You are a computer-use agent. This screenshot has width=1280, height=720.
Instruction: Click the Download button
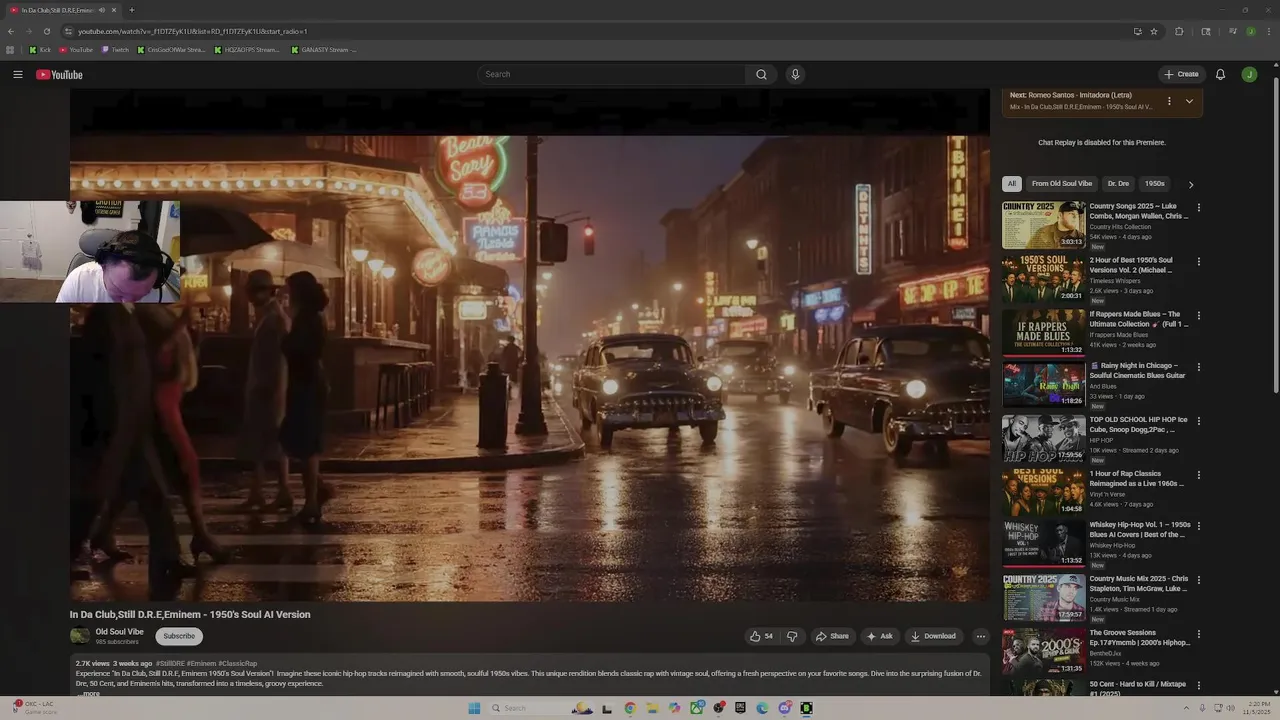pyautogui.click(x=932, y=636)
